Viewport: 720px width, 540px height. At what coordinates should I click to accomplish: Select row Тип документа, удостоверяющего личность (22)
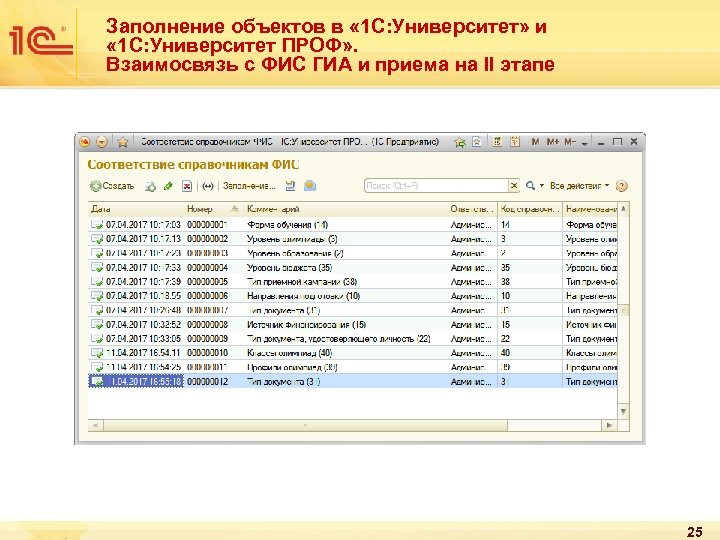coord(353,338)
